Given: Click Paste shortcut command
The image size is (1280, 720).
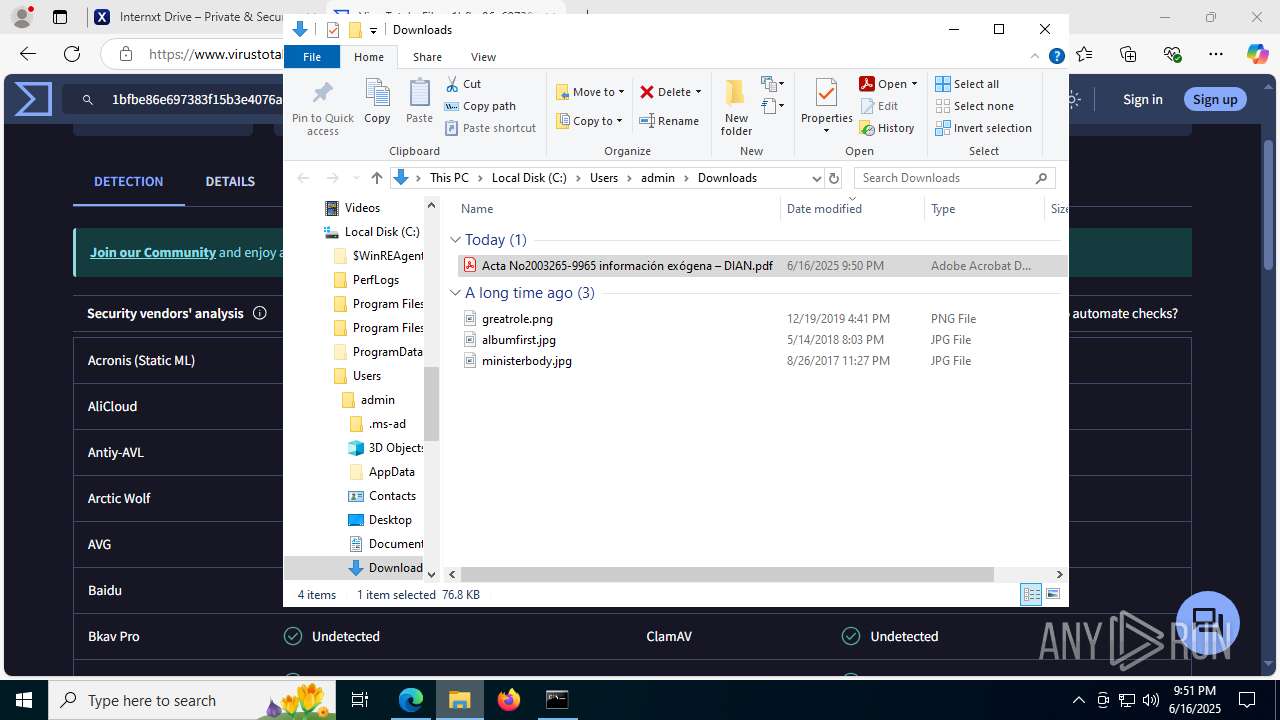Looking at the screenshot, I should coord(490,128).
